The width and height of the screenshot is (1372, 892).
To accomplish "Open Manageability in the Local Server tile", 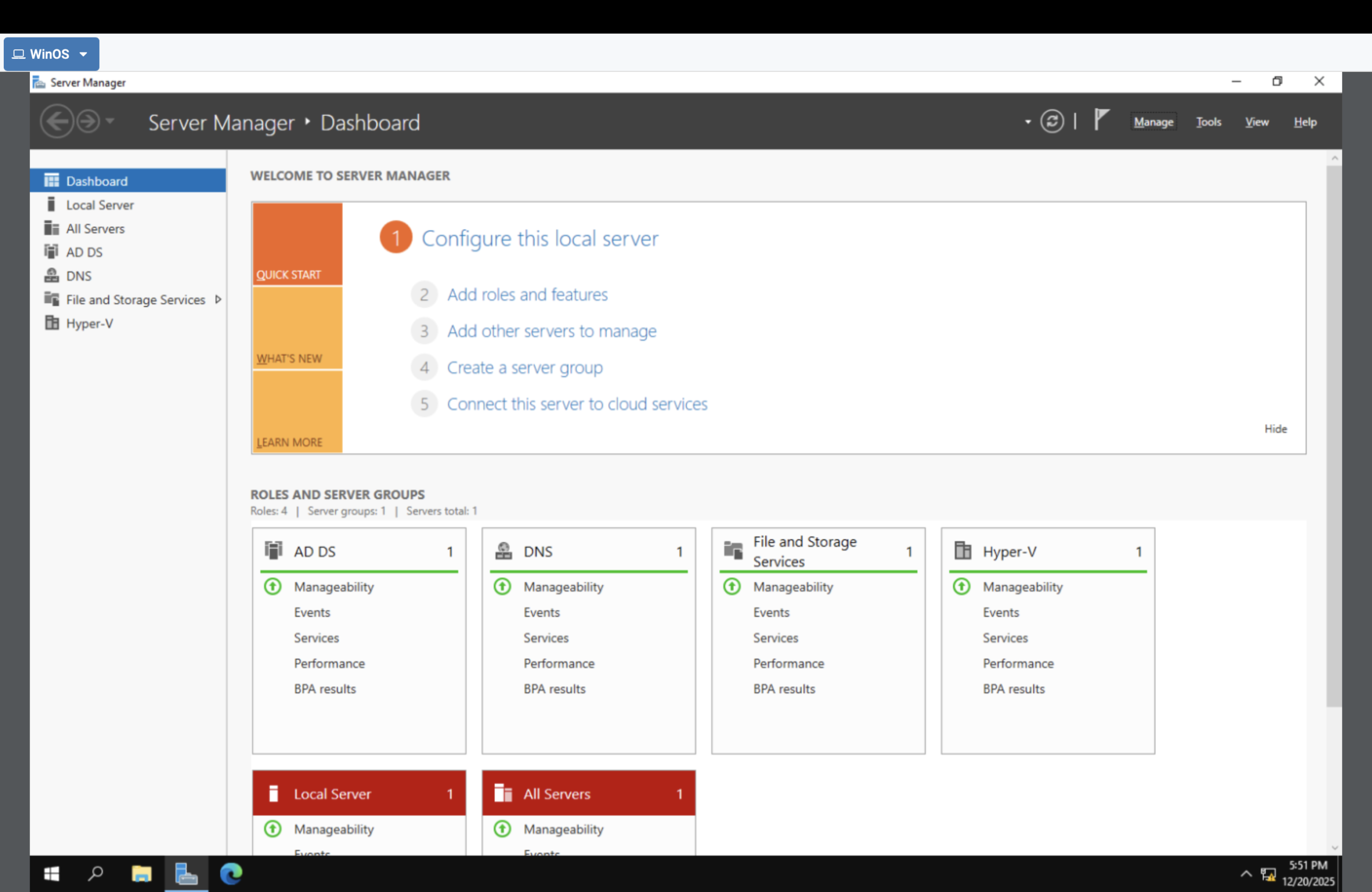I will point(334,829).
